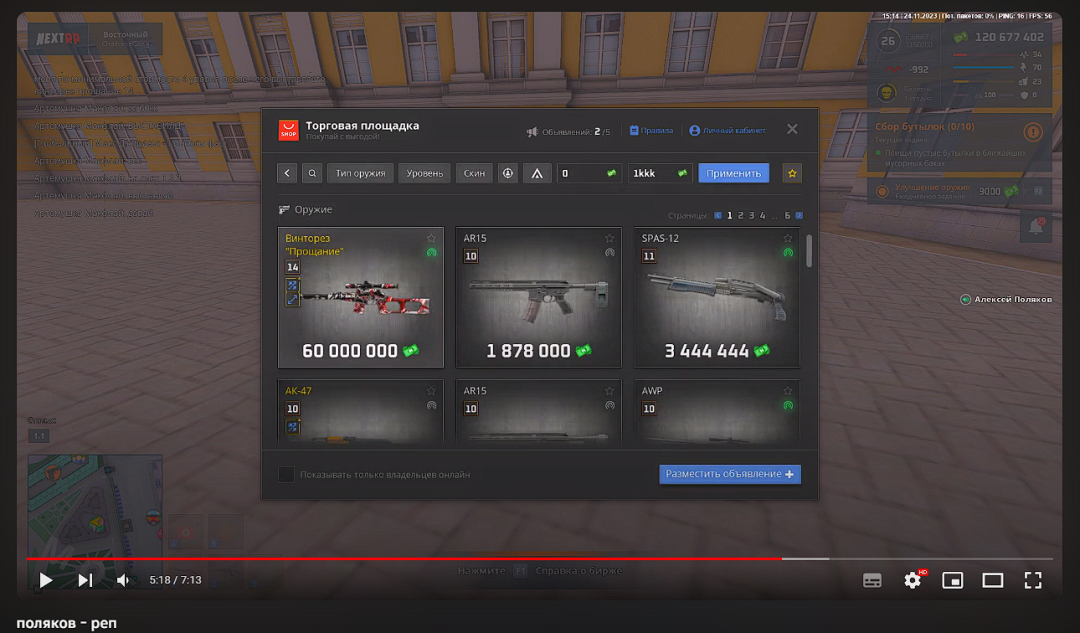The width and height of the screenshot is (1080, 633).
Task: Click 'Разместить объявление' button
Action: tap(730, 474)
